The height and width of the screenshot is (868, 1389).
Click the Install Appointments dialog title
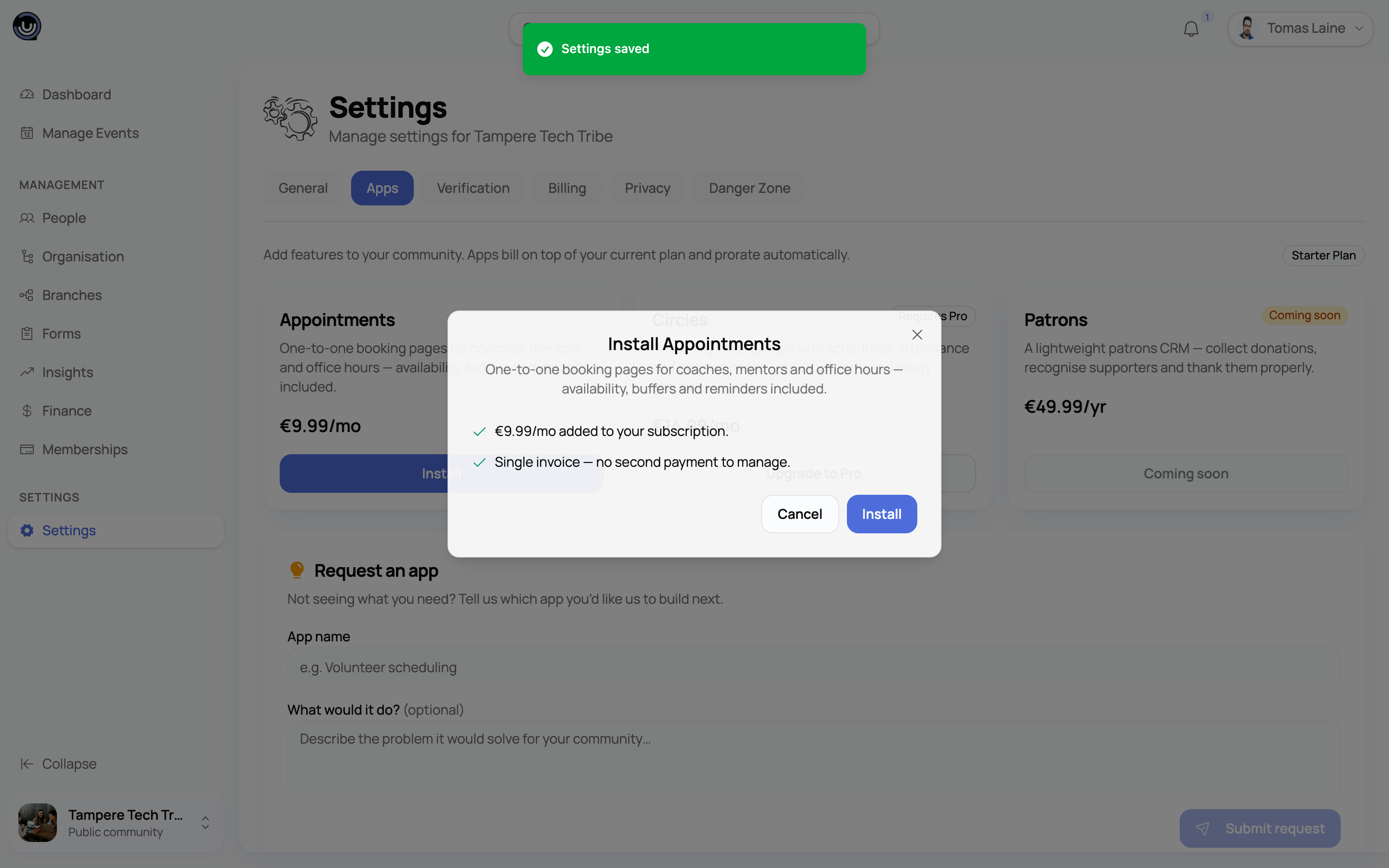694,344
